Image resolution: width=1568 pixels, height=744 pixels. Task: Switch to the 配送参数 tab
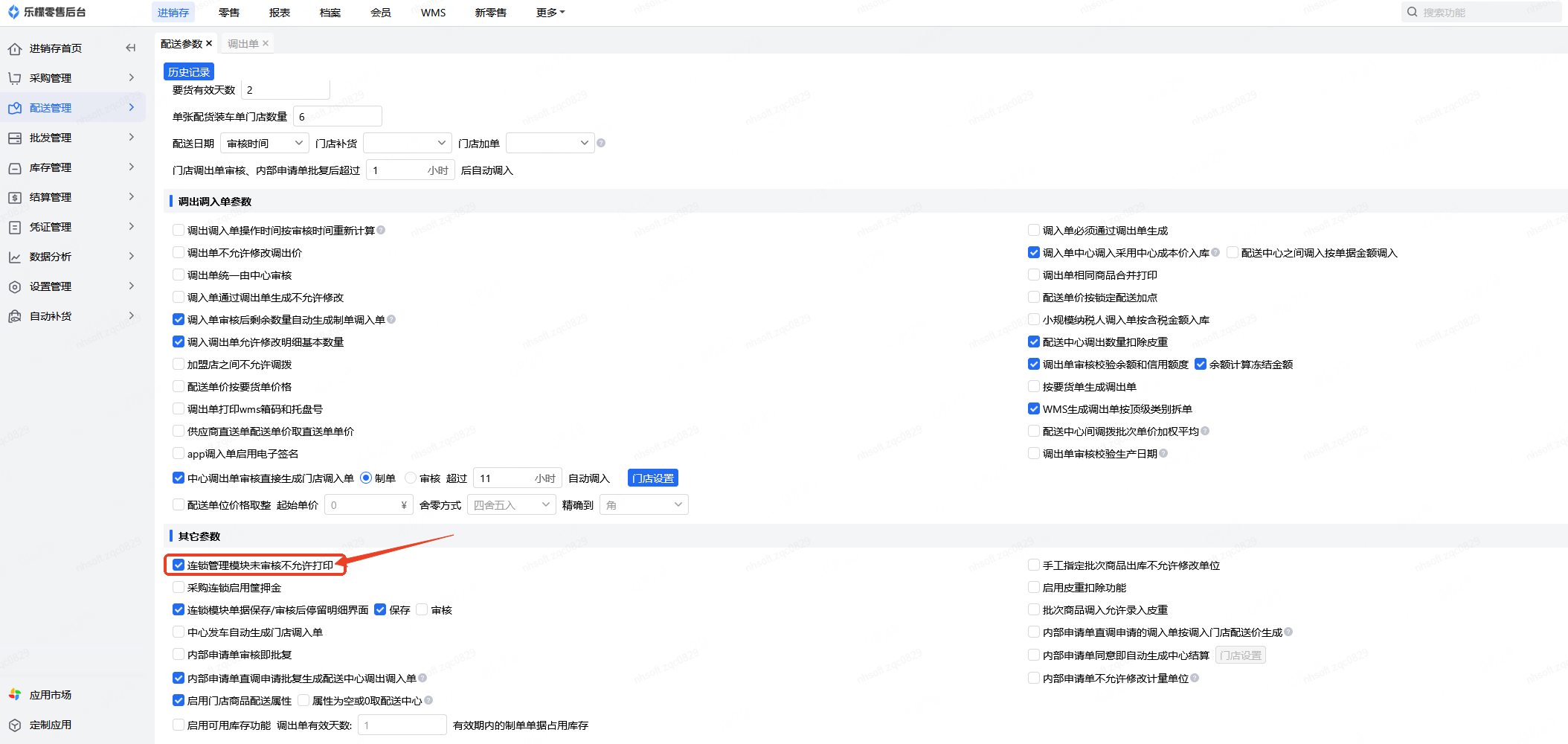coord(181,44)
